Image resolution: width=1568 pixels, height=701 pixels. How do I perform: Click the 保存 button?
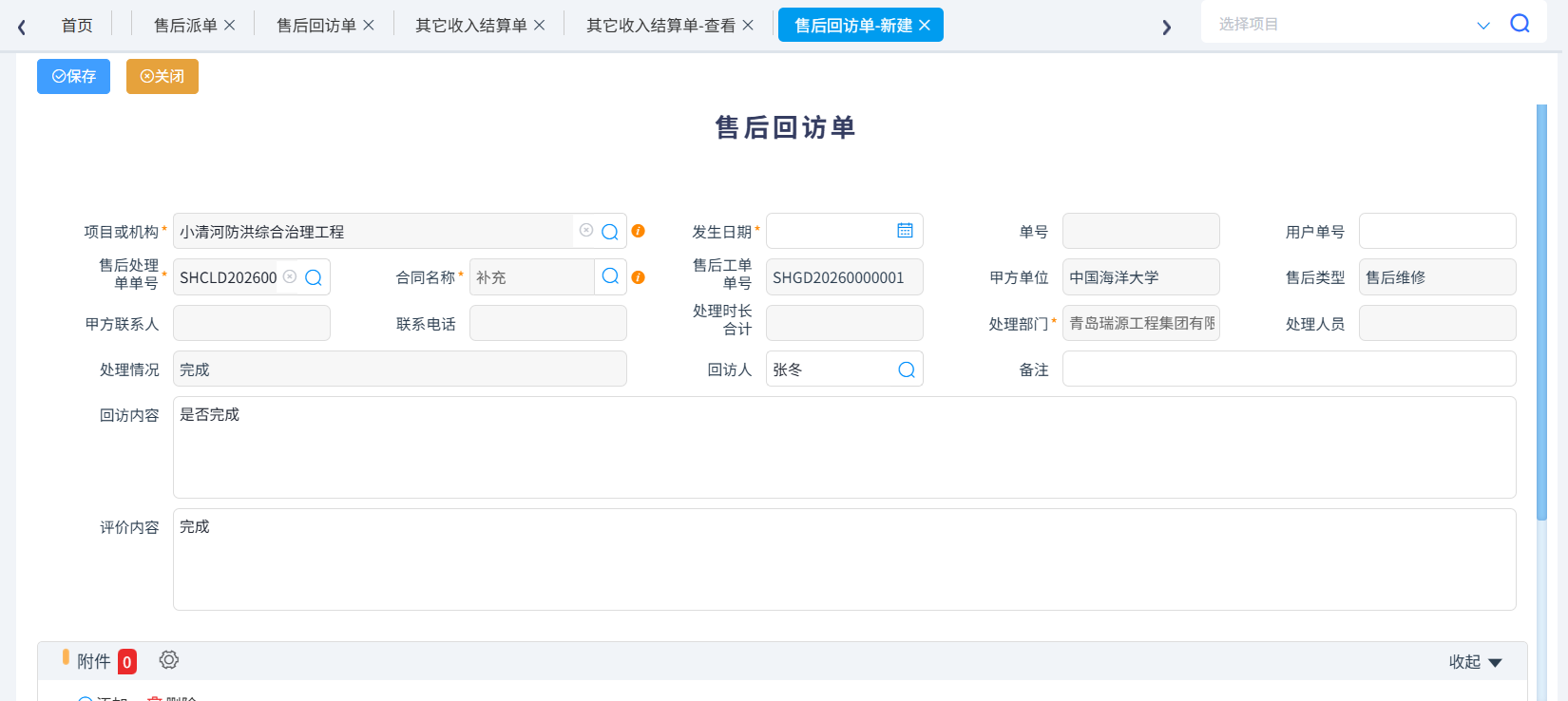pos(74,76)
